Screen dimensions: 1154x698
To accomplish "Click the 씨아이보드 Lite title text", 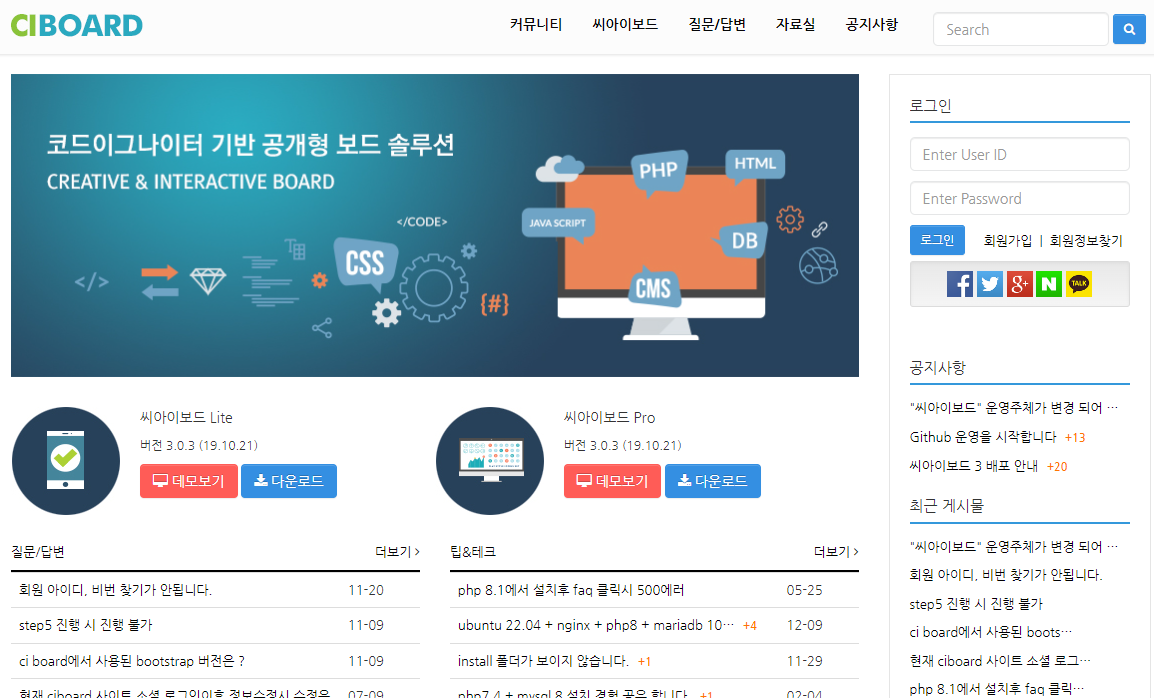I will [x=186, y=417].
